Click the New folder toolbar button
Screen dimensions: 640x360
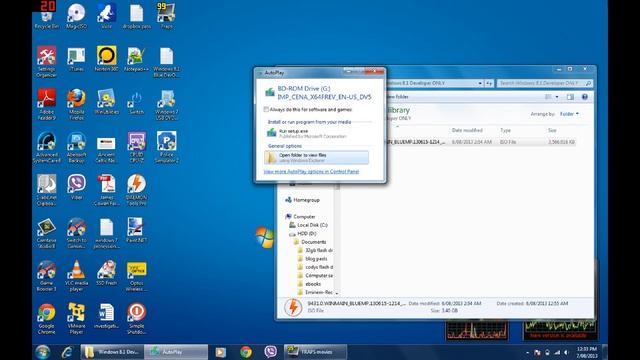click(398, 97)
